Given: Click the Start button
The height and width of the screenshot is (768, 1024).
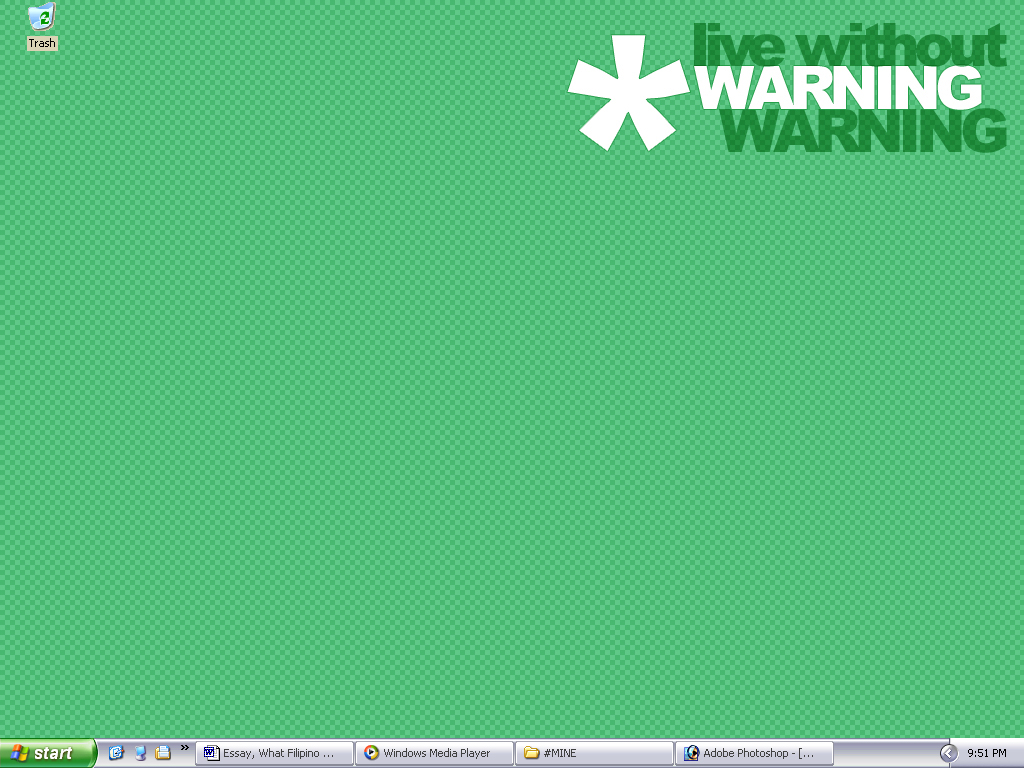Looking at the screenshot, I should [48, 753].
